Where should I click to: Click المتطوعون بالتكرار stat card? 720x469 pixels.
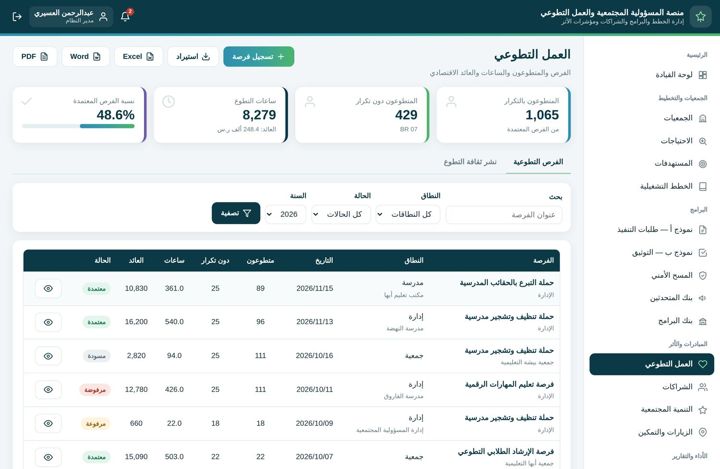pos(504,115)
